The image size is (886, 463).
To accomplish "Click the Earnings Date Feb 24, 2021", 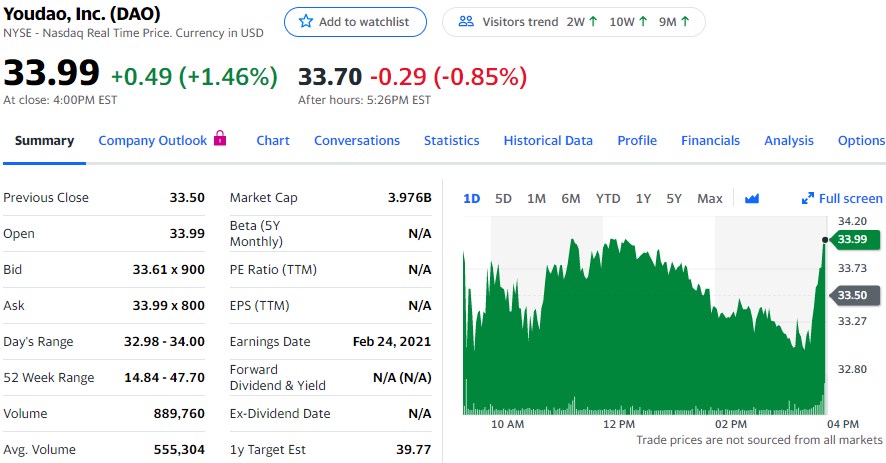I will [x=392, y=341].
